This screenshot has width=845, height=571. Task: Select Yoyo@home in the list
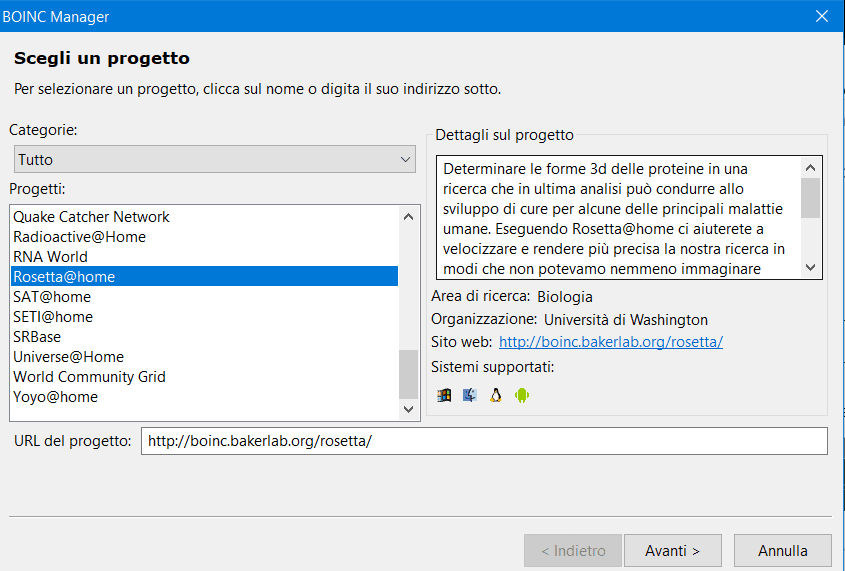[205, 396]
